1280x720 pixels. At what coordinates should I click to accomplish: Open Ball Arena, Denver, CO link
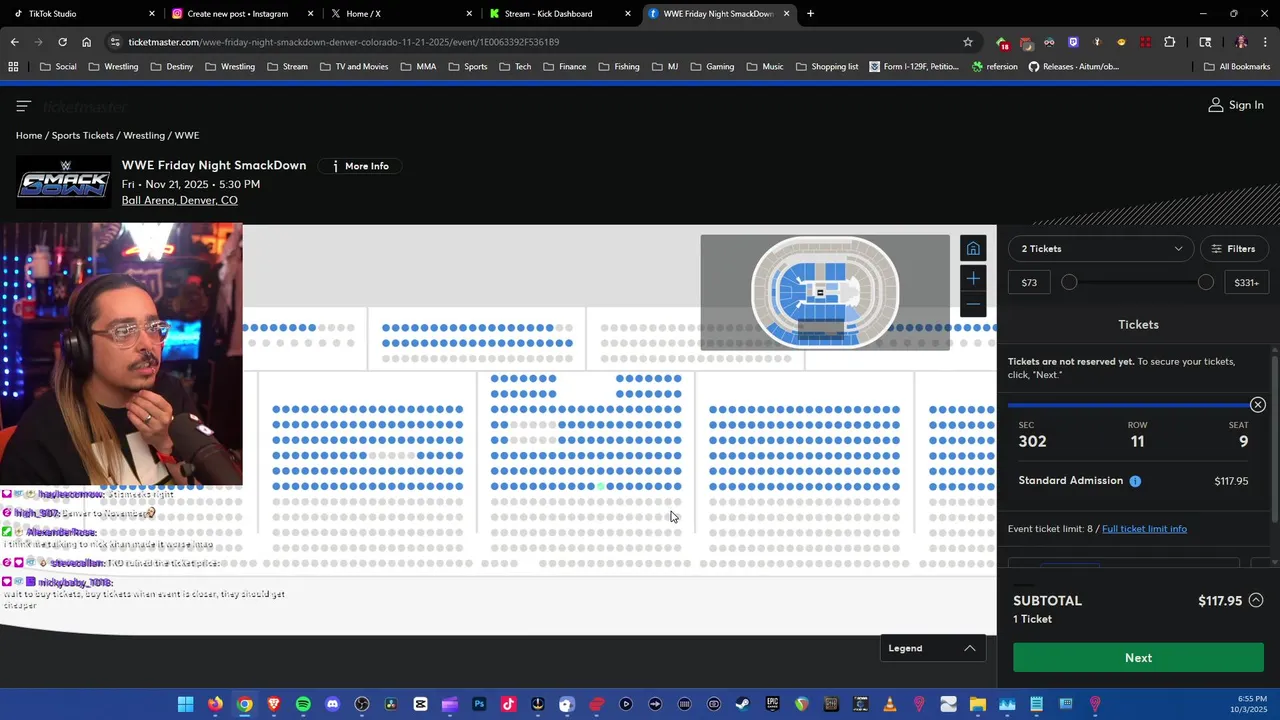180,201
